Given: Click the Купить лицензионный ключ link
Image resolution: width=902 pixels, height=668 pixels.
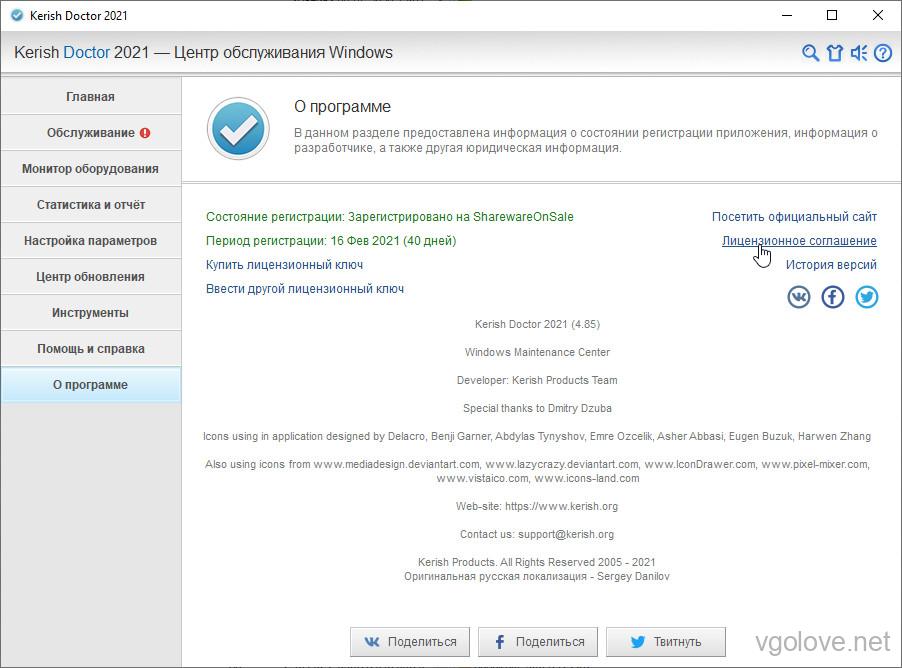Looking at the screenshot, I should tap(284, 265).
